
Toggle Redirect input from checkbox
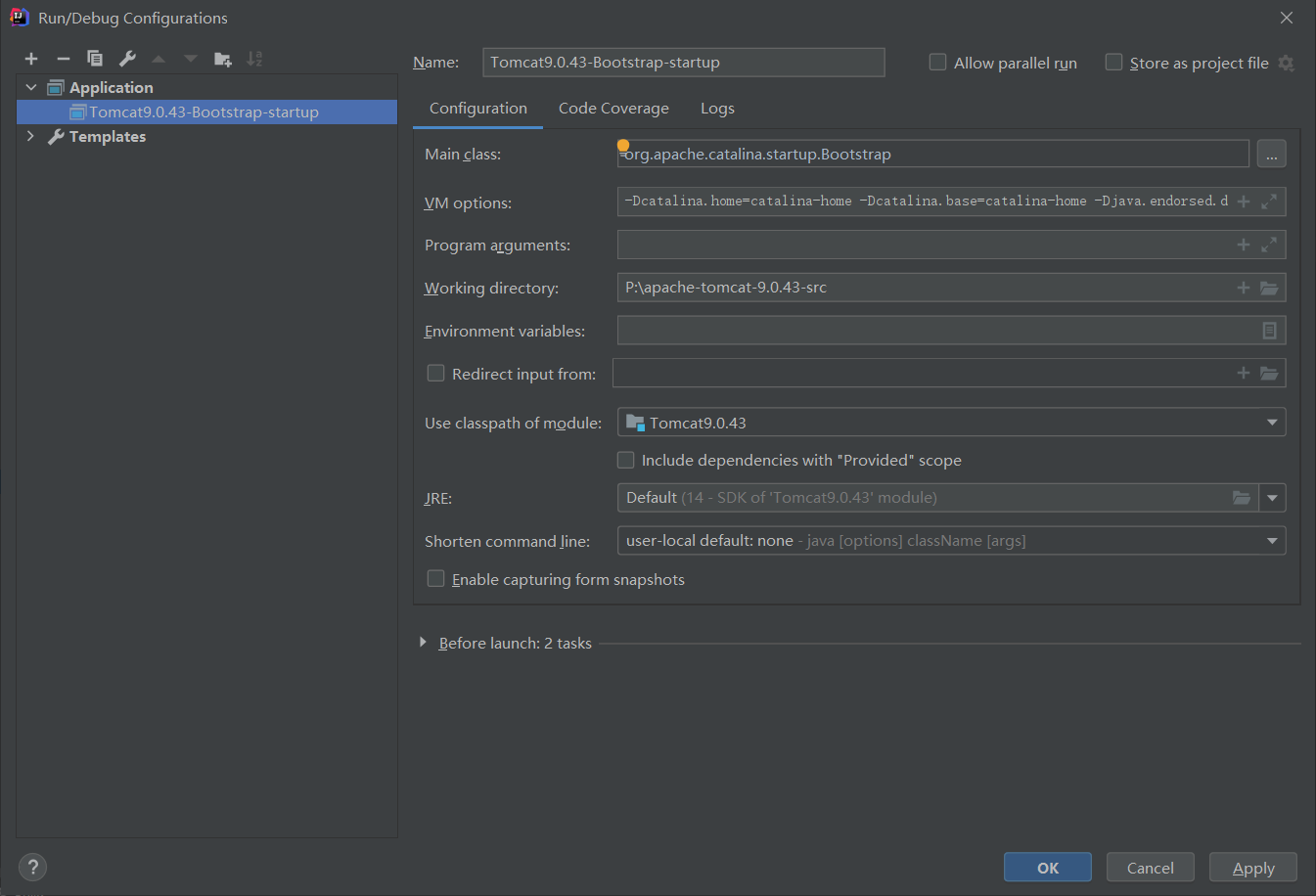click(436, 373)
